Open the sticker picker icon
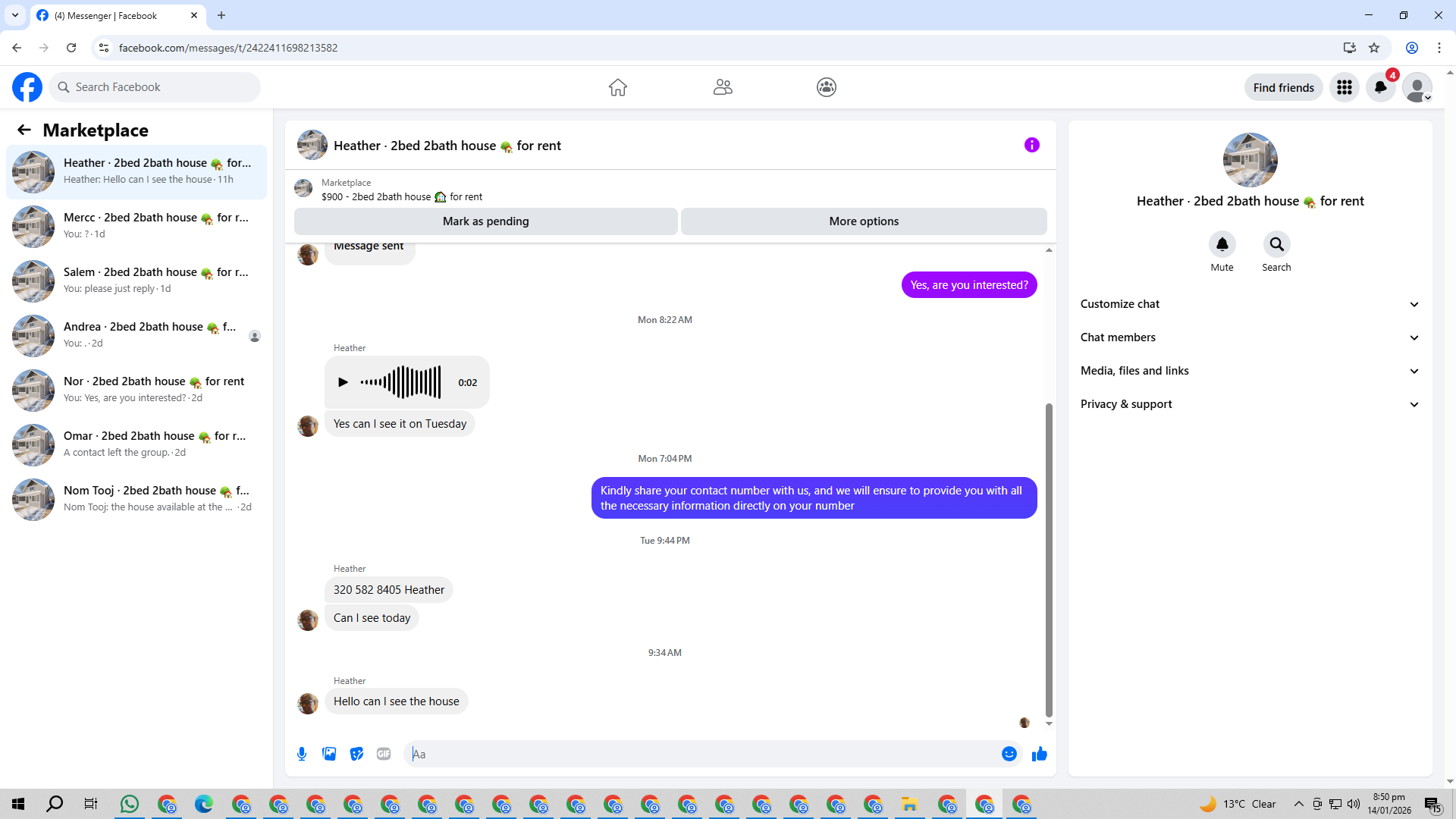The image size is (1456, 819). pos(356,754)
